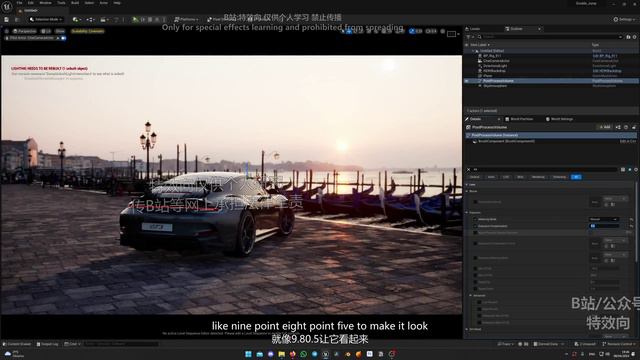Click the Show viewport flags button

click(60, 31)
